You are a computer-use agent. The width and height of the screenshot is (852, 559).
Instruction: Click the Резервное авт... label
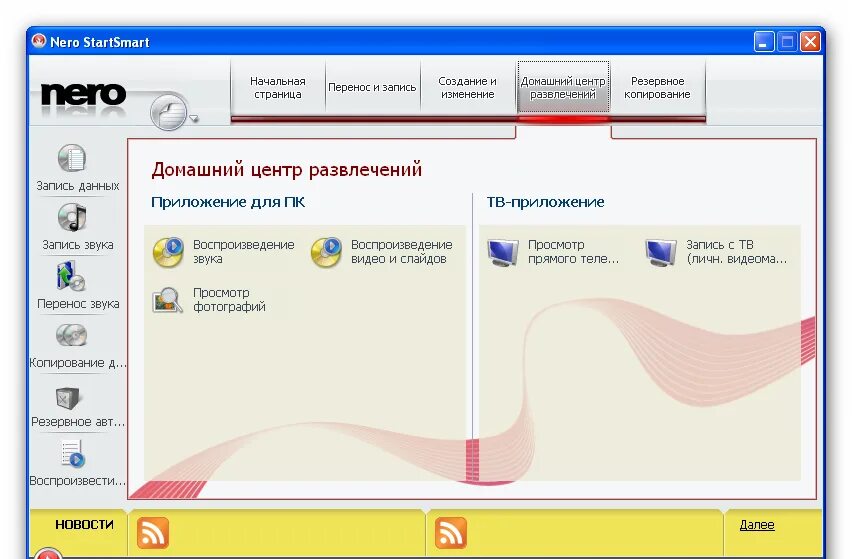[x=78, y=422]
